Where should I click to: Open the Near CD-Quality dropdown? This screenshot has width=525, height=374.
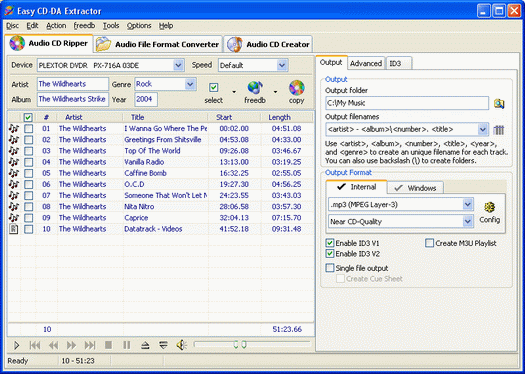[467, 221]
